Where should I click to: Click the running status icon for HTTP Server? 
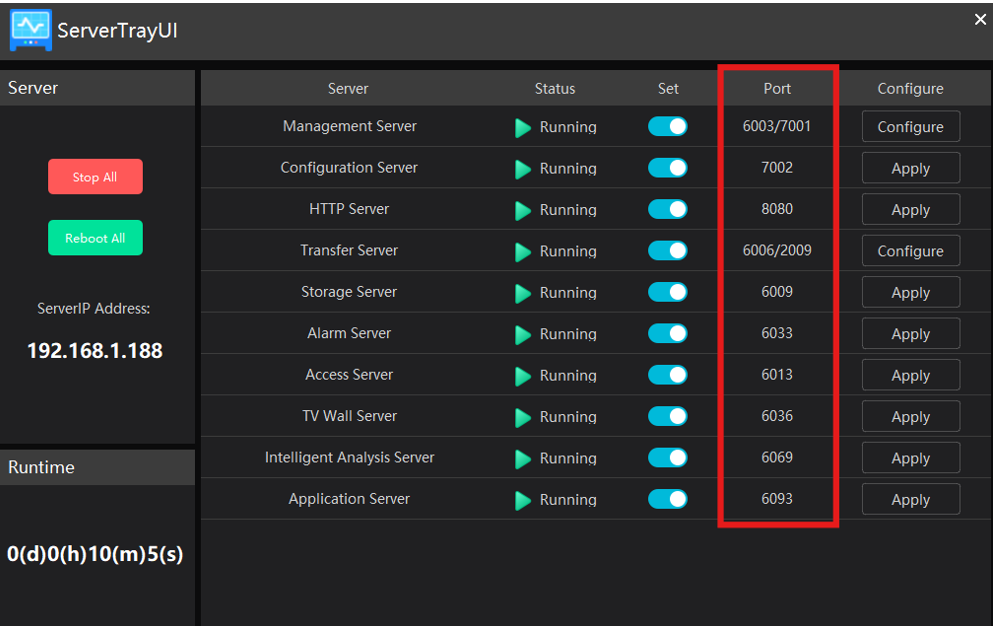click(x=523, y=211)
